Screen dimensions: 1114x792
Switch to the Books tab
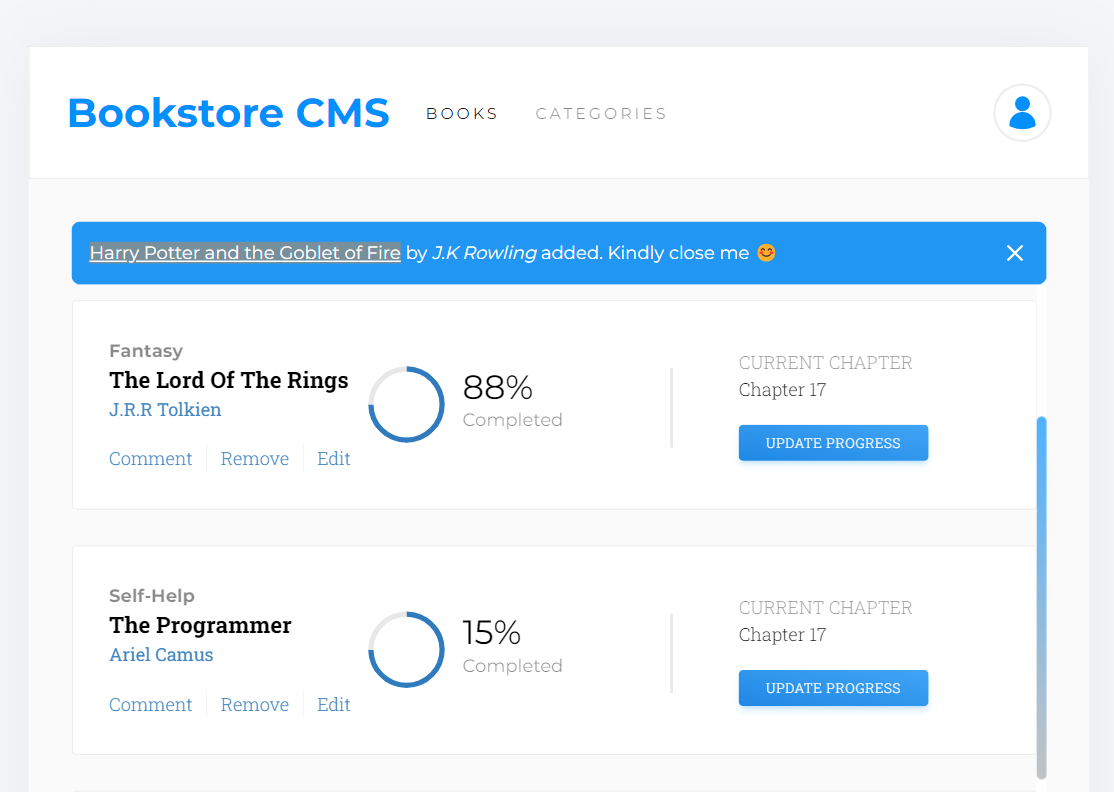click(461, 113)
